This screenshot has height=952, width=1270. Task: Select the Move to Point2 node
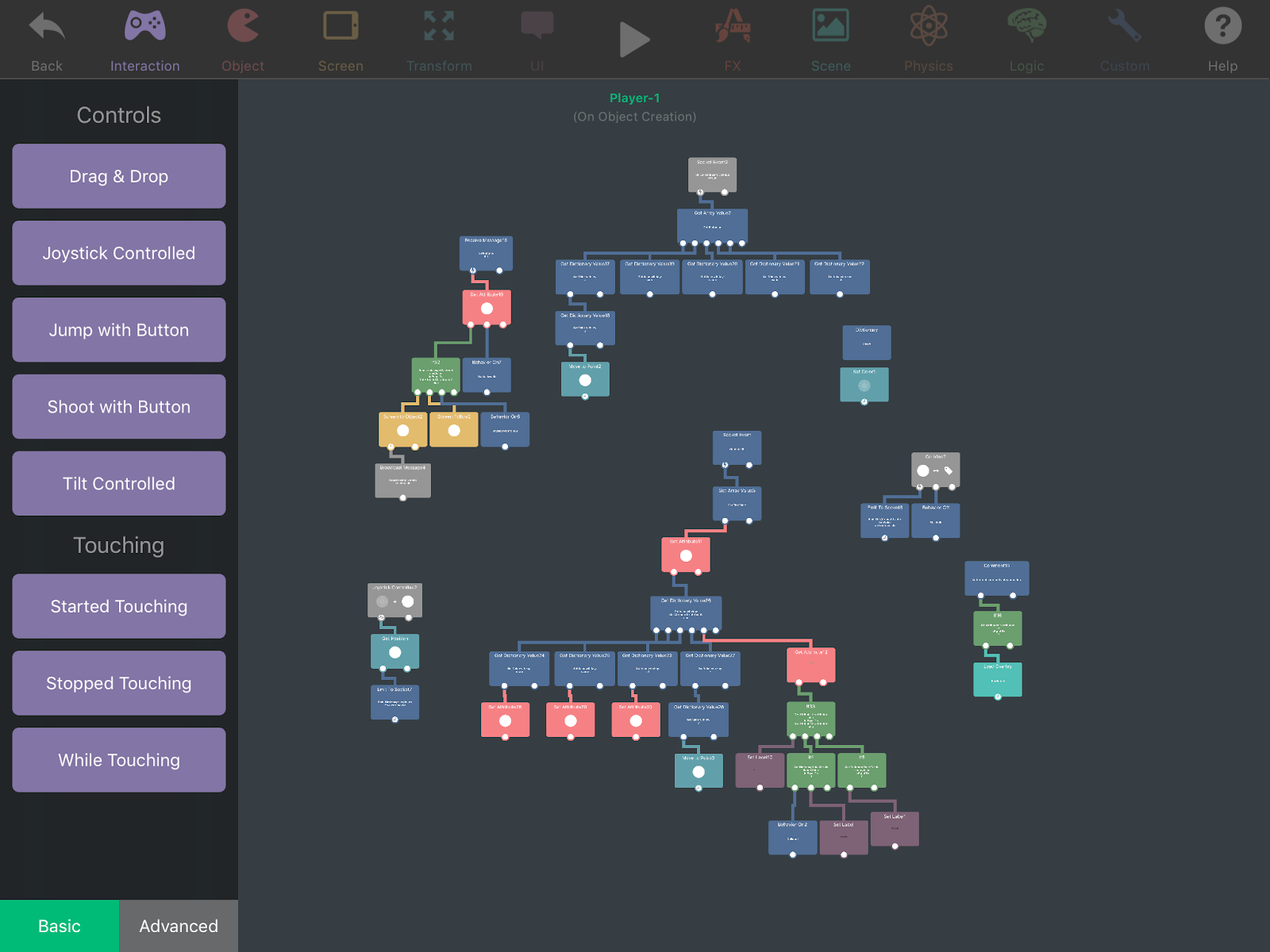pos(585,379)
